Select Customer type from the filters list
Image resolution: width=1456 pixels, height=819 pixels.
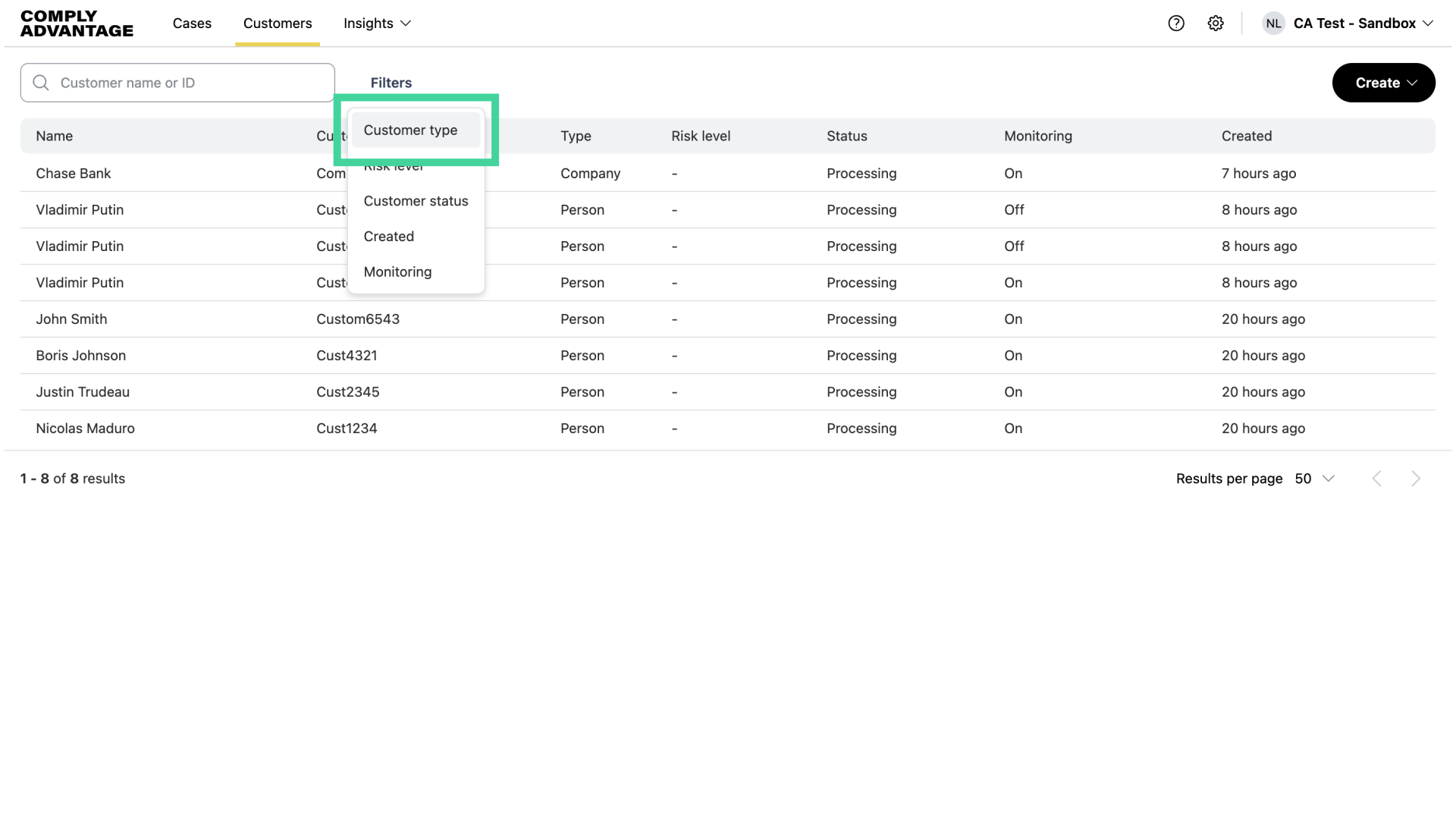click(x=410, y=130)
